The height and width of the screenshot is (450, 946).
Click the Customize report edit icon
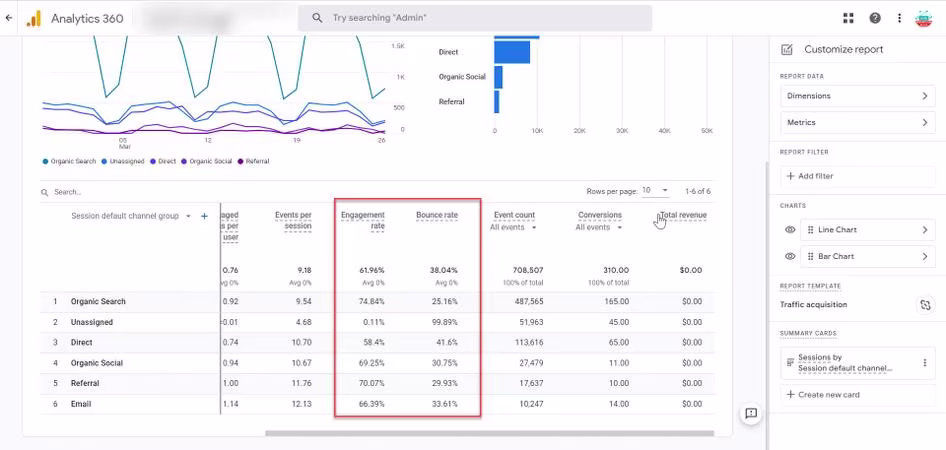point(787,49)
